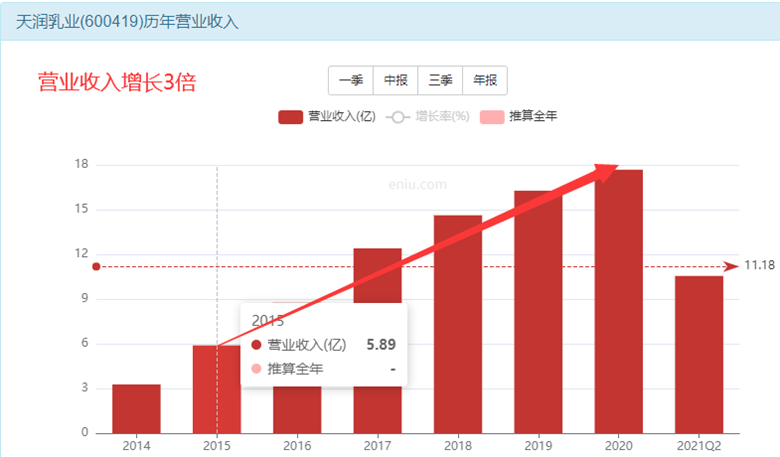780x457 pixels.
Task: Click the 天润乳业(600419)历年营业收入 title
Action: coord(127,22)
